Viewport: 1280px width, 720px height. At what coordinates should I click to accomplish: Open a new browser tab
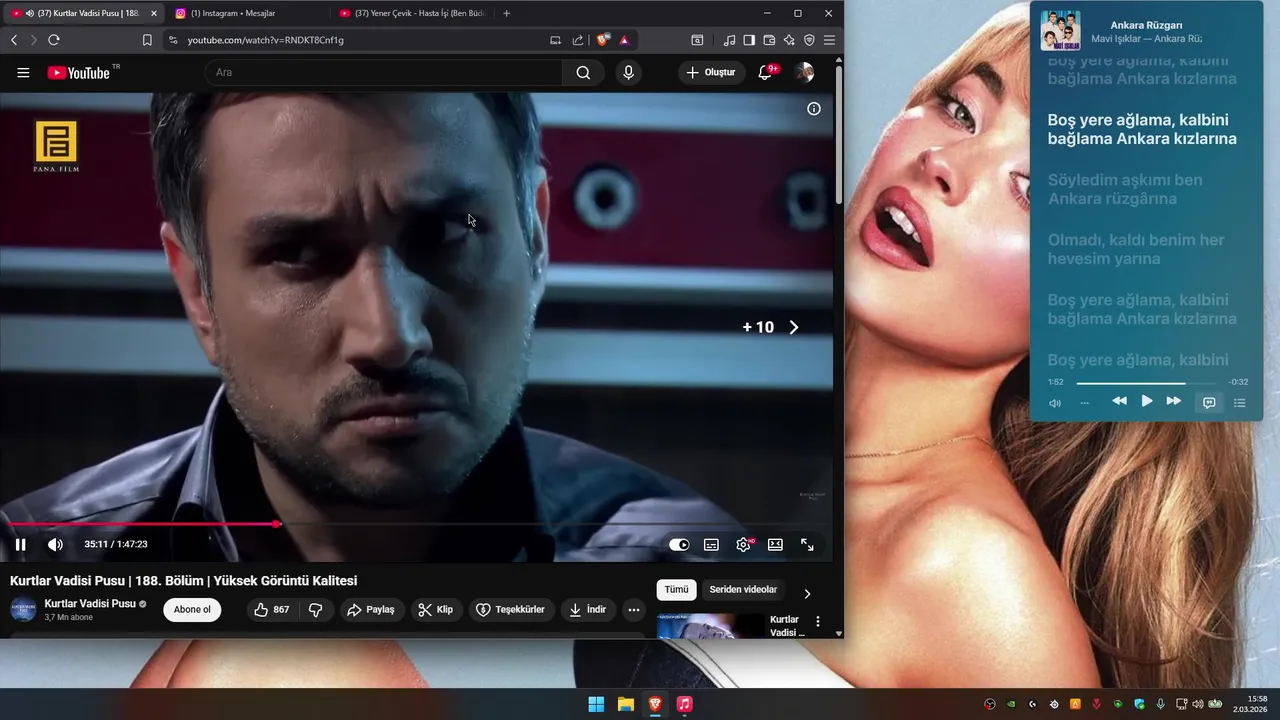[x=506, y=13]
